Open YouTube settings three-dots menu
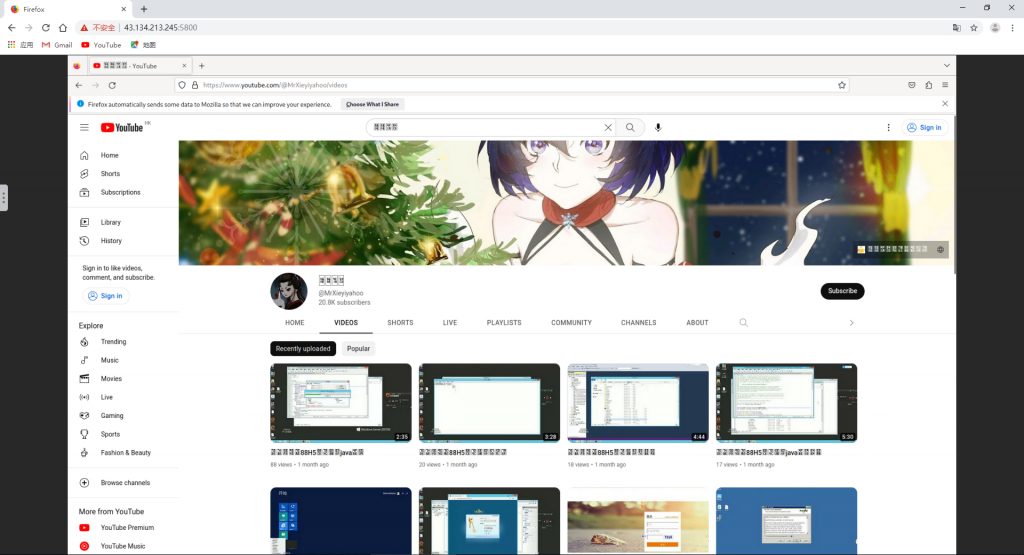Screen dimensions: 1024x555 pyautogui.click(x=888, y=128)
